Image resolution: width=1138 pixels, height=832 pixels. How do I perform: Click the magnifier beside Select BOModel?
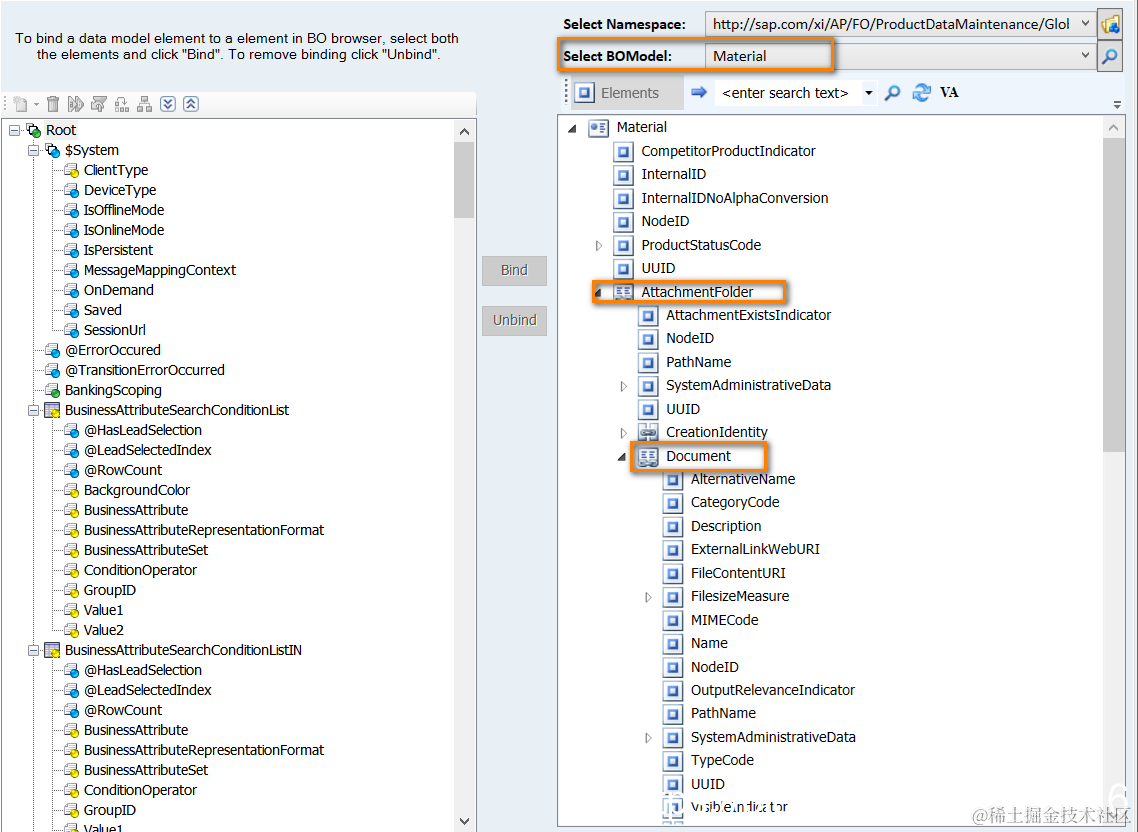pos(1110,56)
